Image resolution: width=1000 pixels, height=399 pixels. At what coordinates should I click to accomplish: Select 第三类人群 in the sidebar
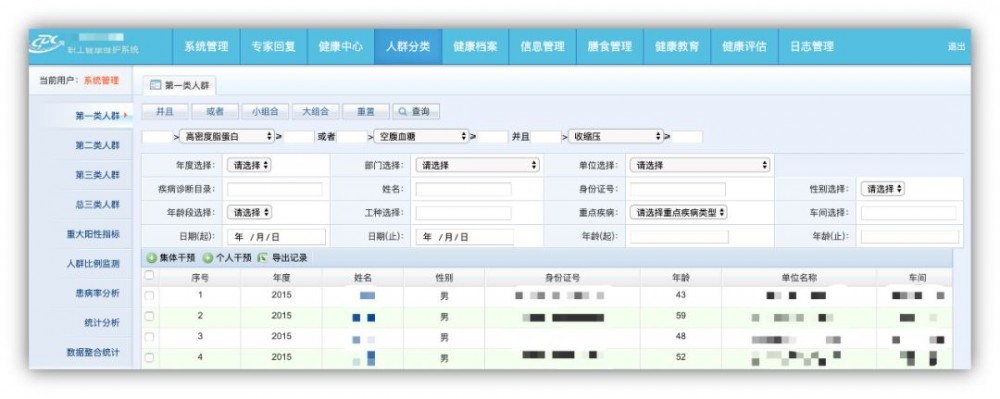point(97,175)
